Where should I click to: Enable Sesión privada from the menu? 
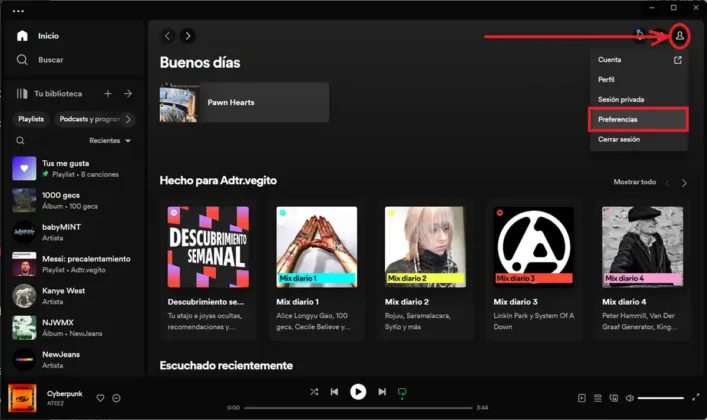coord(639,99)
